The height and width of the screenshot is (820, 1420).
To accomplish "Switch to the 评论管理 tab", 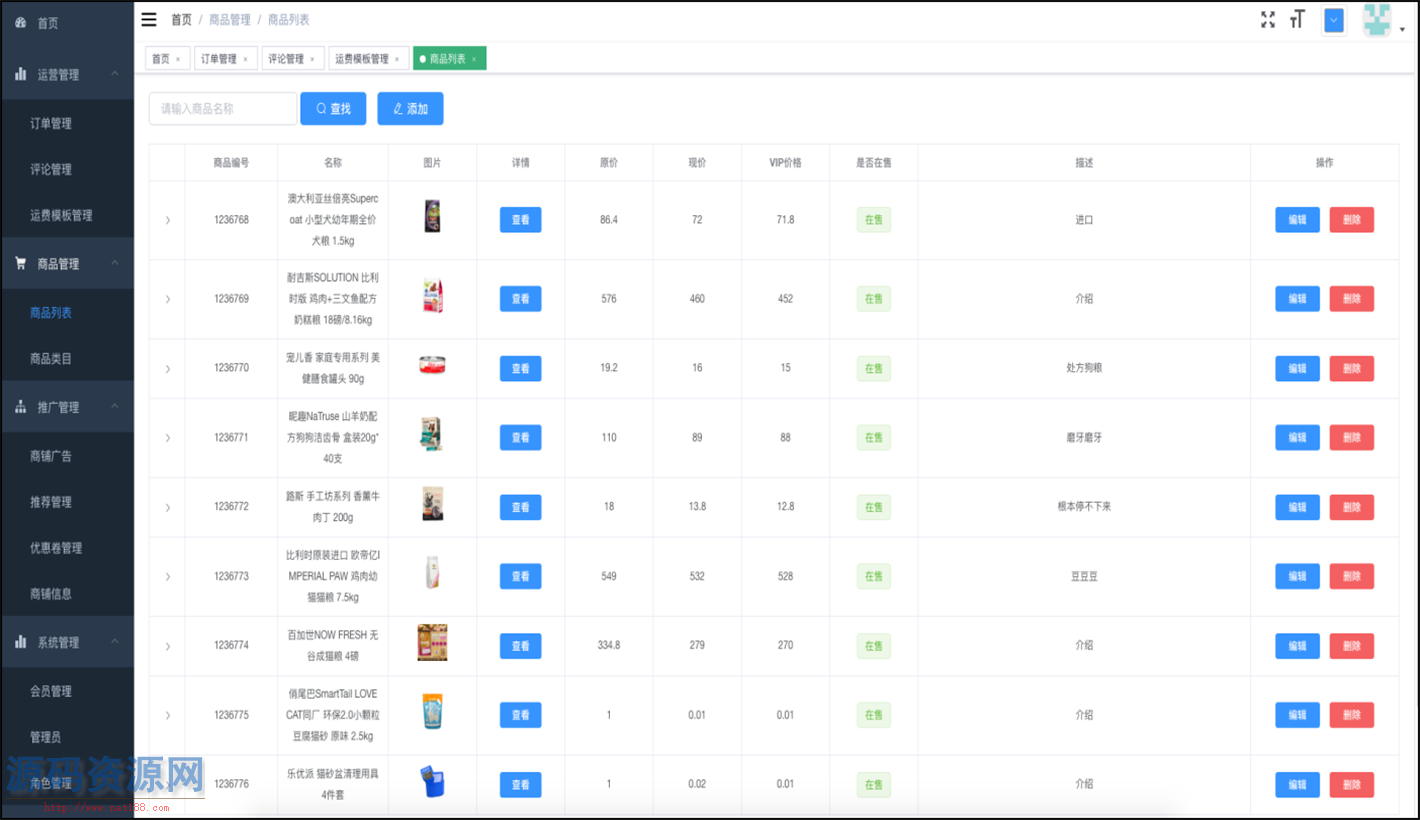I will tap(285, 59).
